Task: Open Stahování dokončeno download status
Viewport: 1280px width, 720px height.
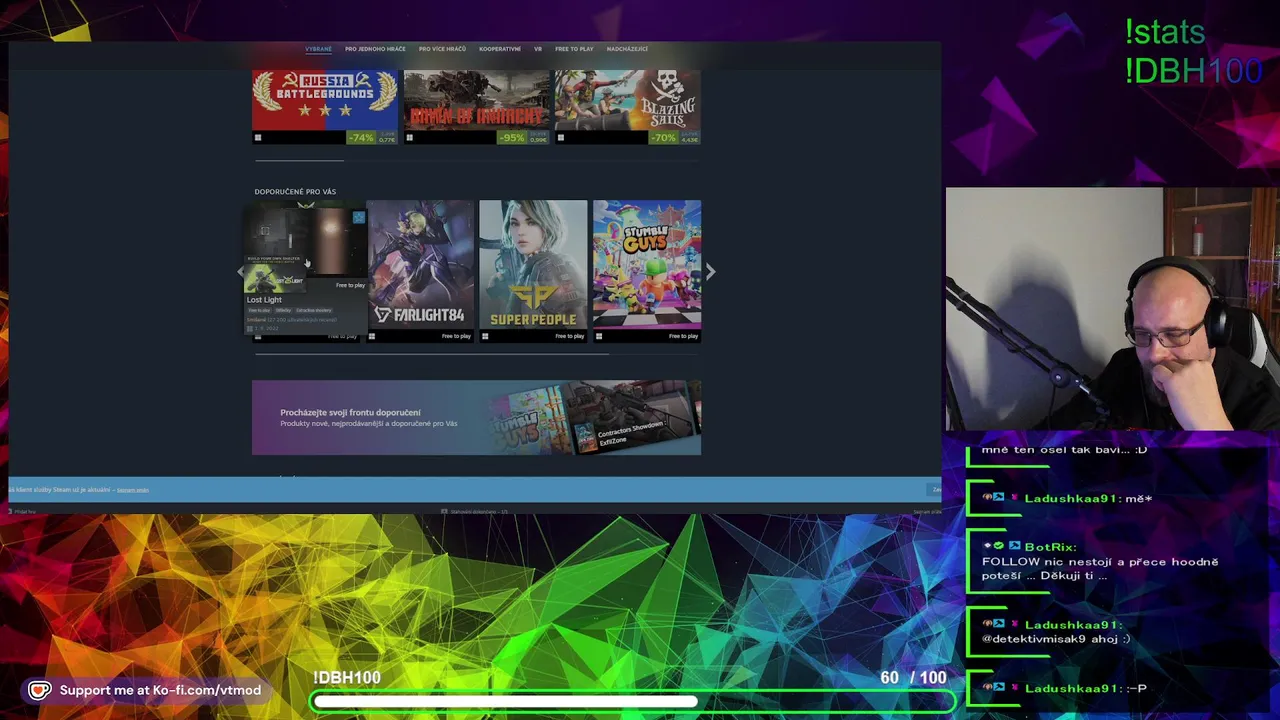Action: [476, 511]
